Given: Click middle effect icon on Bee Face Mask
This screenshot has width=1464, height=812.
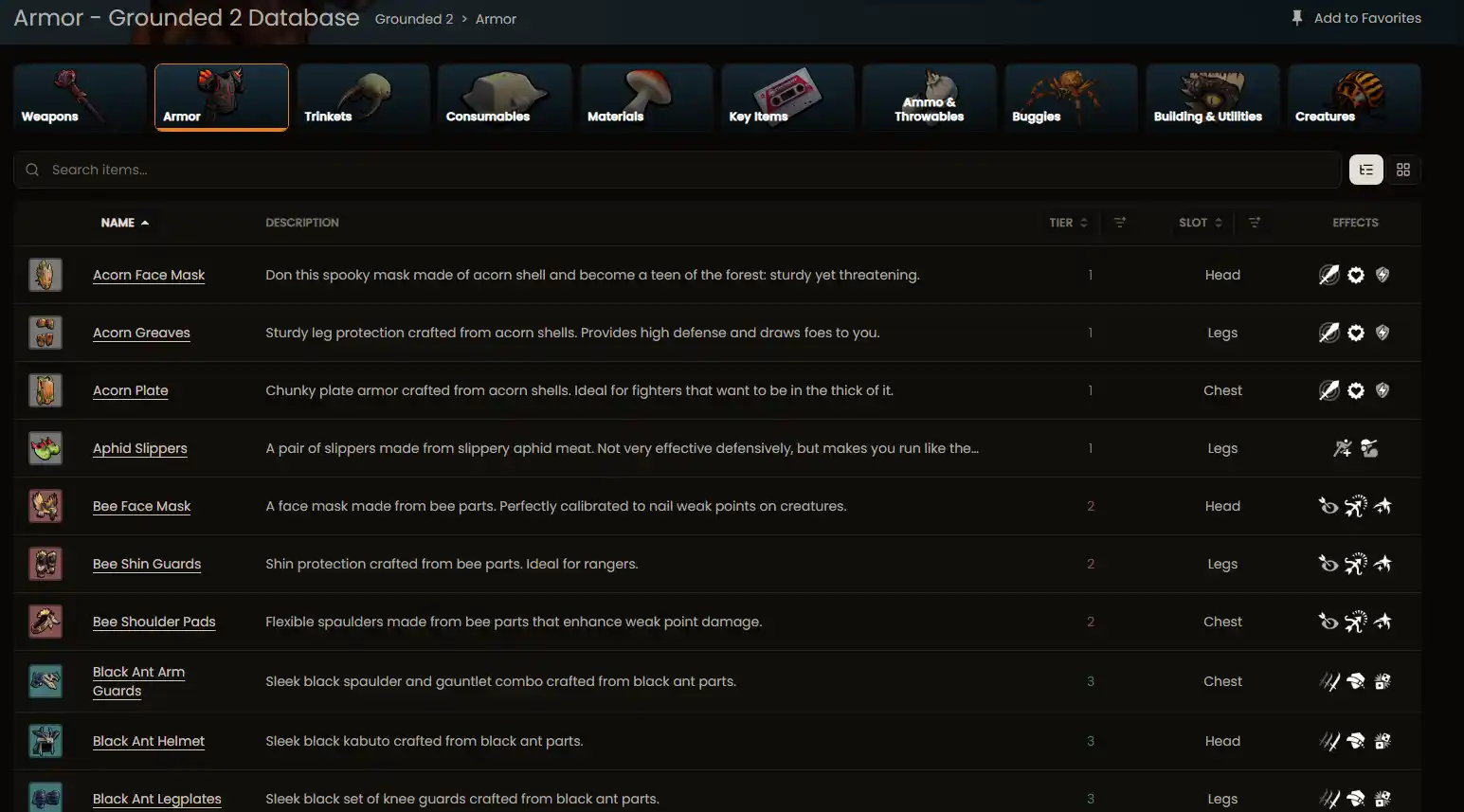Looking at the screenshot, I should click(1356, 506).
